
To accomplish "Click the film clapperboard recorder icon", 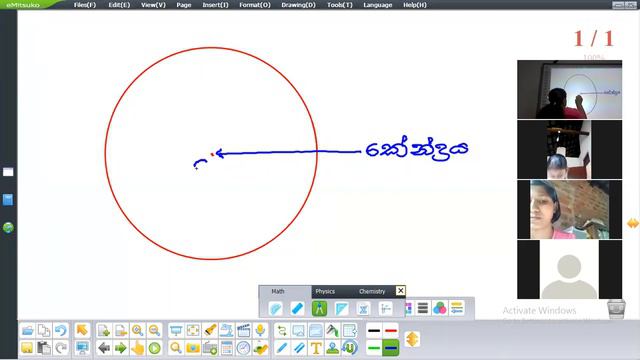I will click(x=243, y=330).
